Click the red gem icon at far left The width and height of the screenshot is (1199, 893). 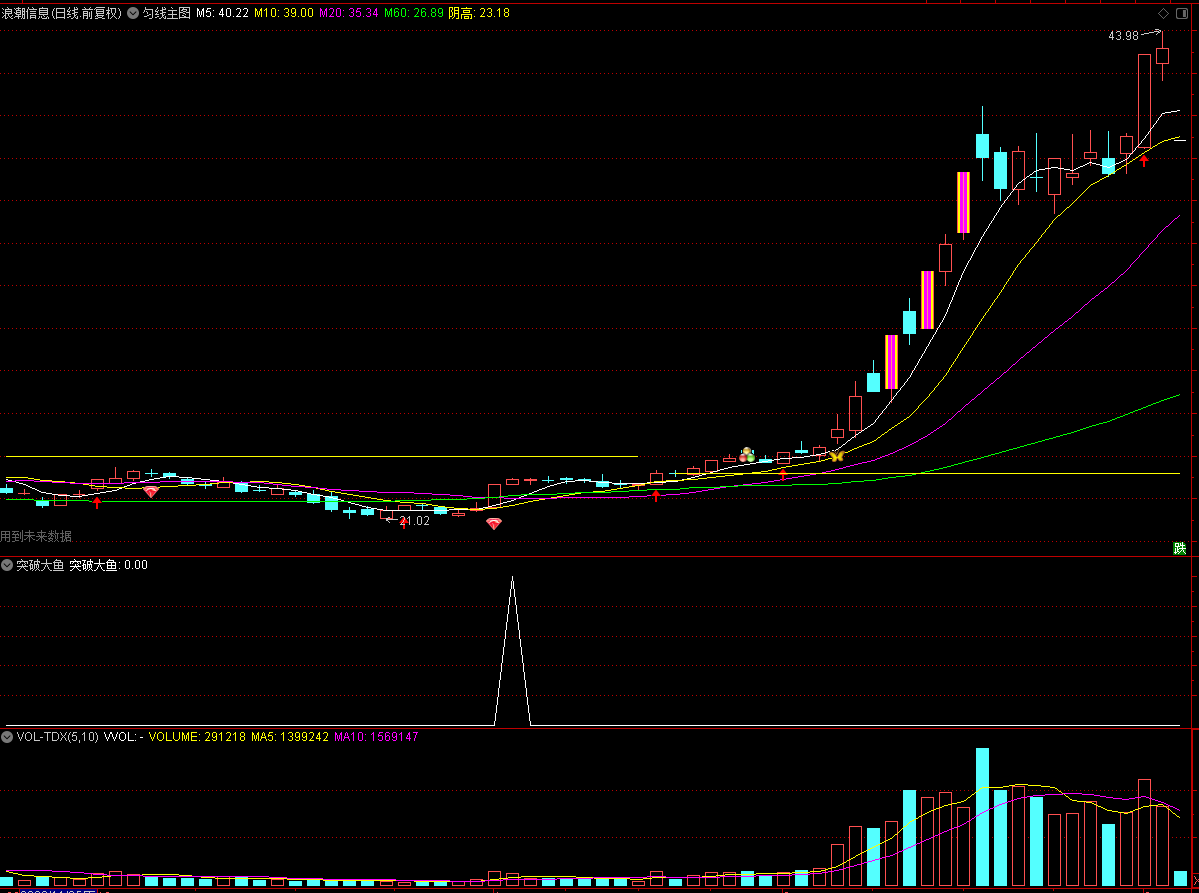click(151, 492)
